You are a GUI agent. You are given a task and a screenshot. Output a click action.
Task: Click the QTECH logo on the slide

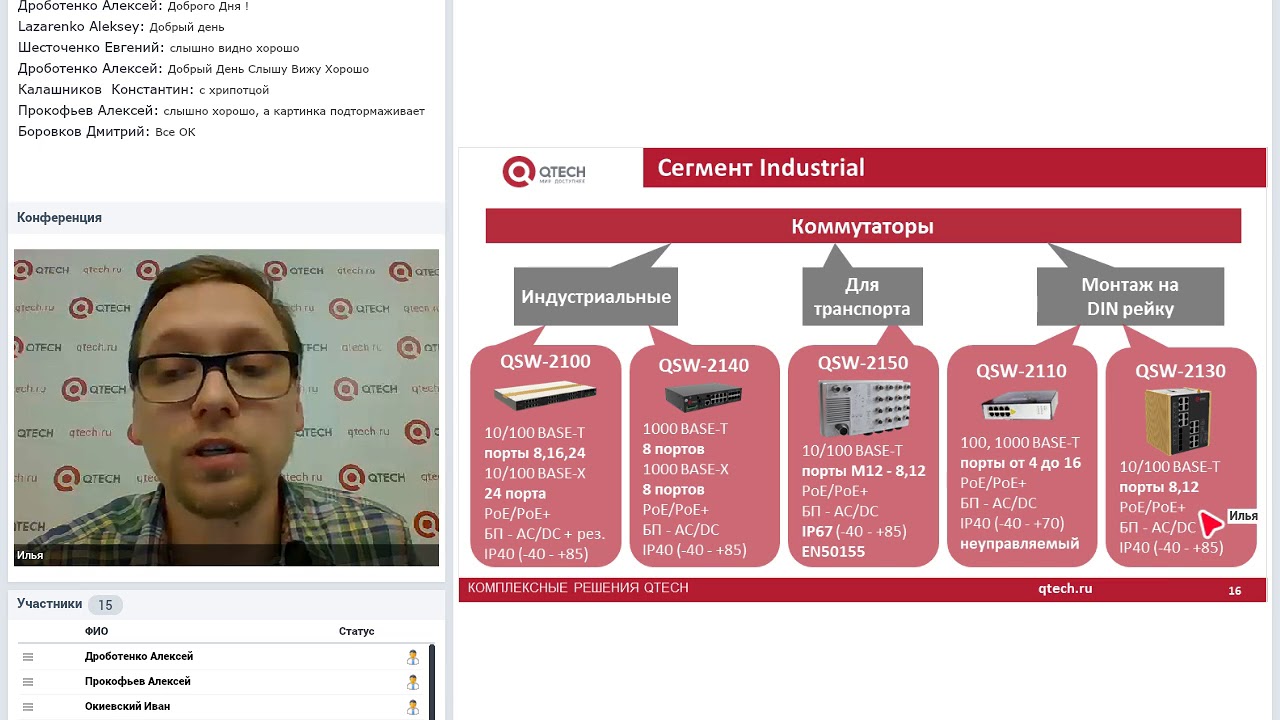(544, 172)
